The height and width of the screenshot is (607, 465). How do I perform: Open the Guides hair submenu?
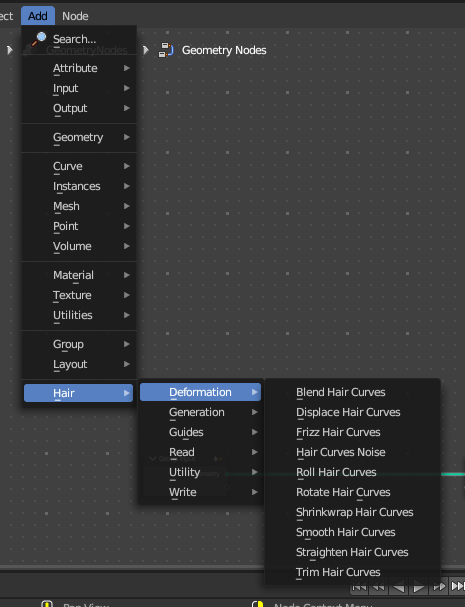pos(201,432)
